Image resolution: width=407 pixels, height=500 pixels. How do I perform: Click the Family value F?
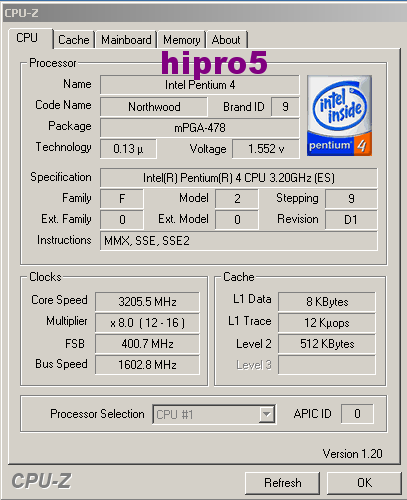(122, 199)
